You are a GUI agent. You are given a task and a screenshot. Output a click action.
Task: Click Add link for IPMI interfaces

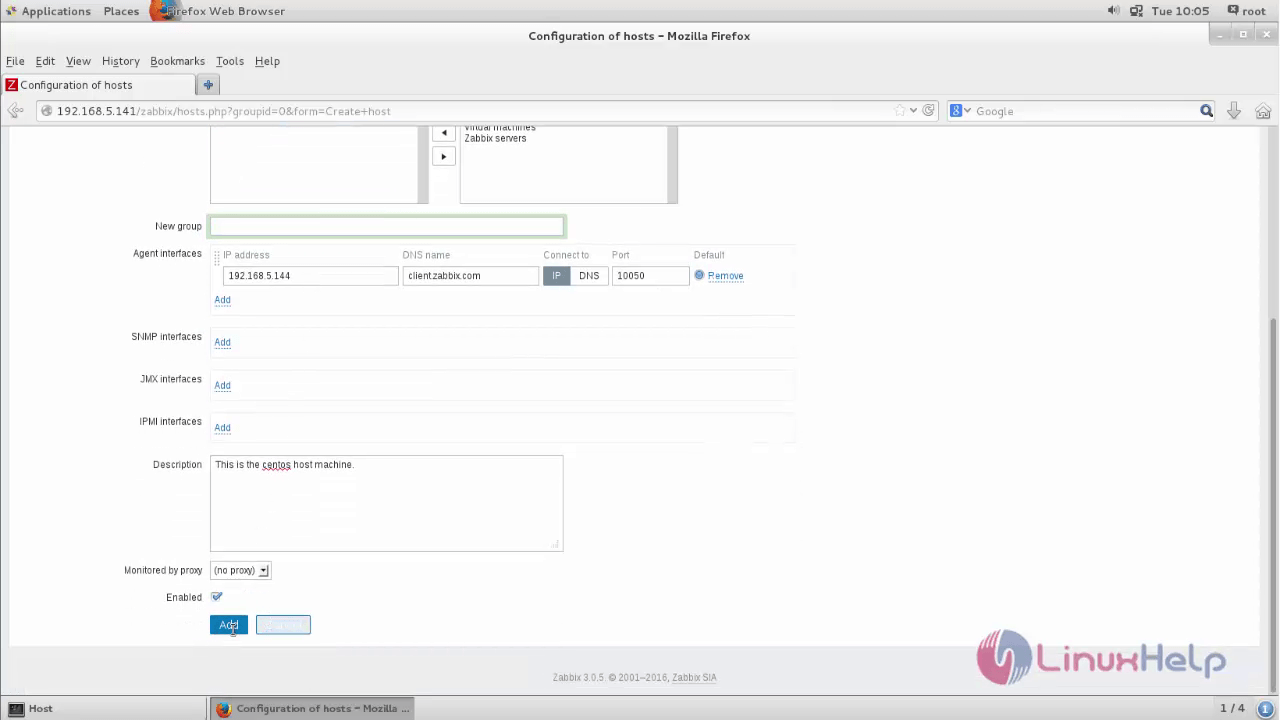coord(222,428)
